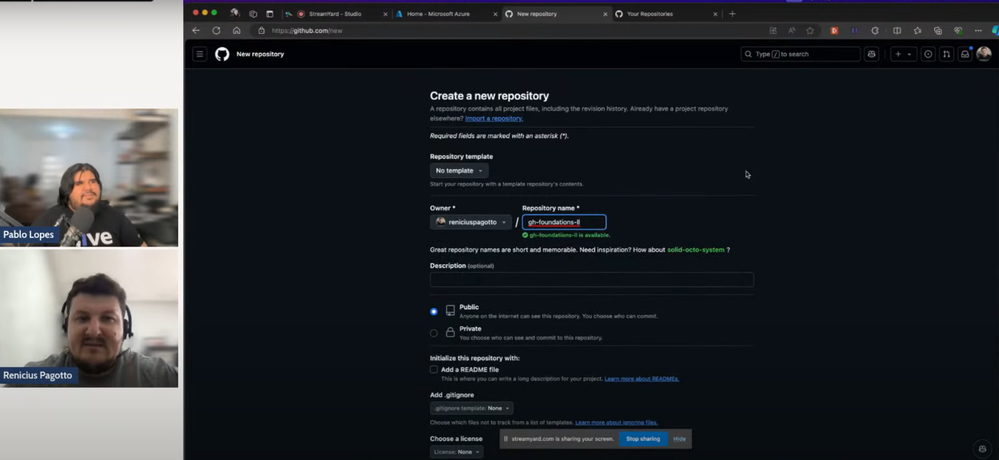This screenshot has height=460, width=999.
Task: Go to GitHub home via Octocat logo
Action: 222,54
